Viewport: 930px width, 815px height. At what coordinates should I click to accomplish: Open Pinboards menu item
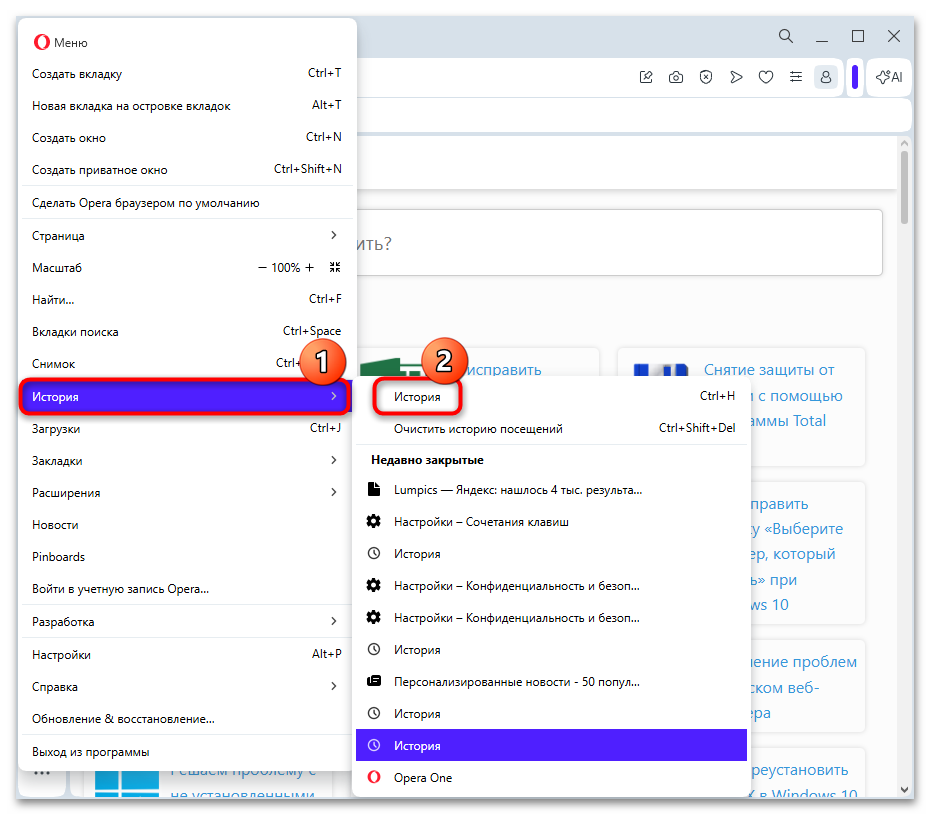click(187, 557)
